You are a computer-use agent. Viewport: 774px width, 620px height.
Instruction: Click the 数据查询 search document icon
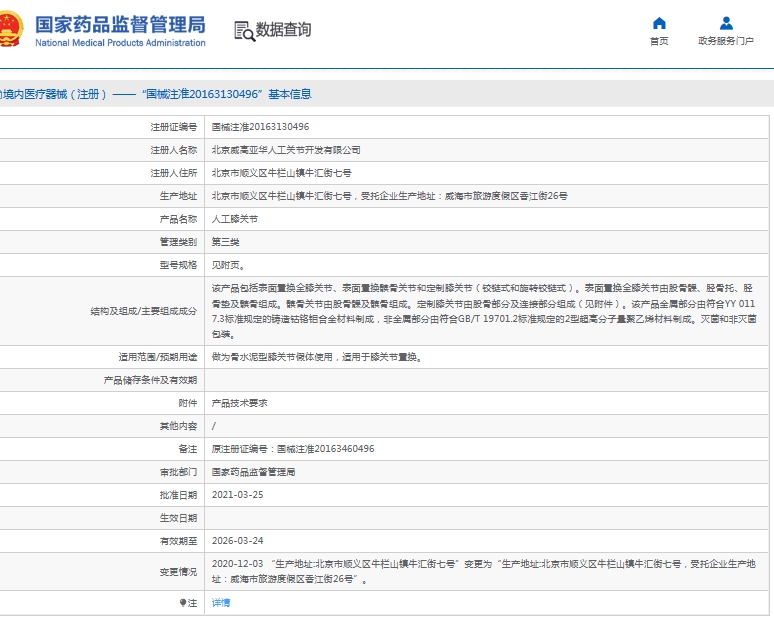(x=244, y=31)
